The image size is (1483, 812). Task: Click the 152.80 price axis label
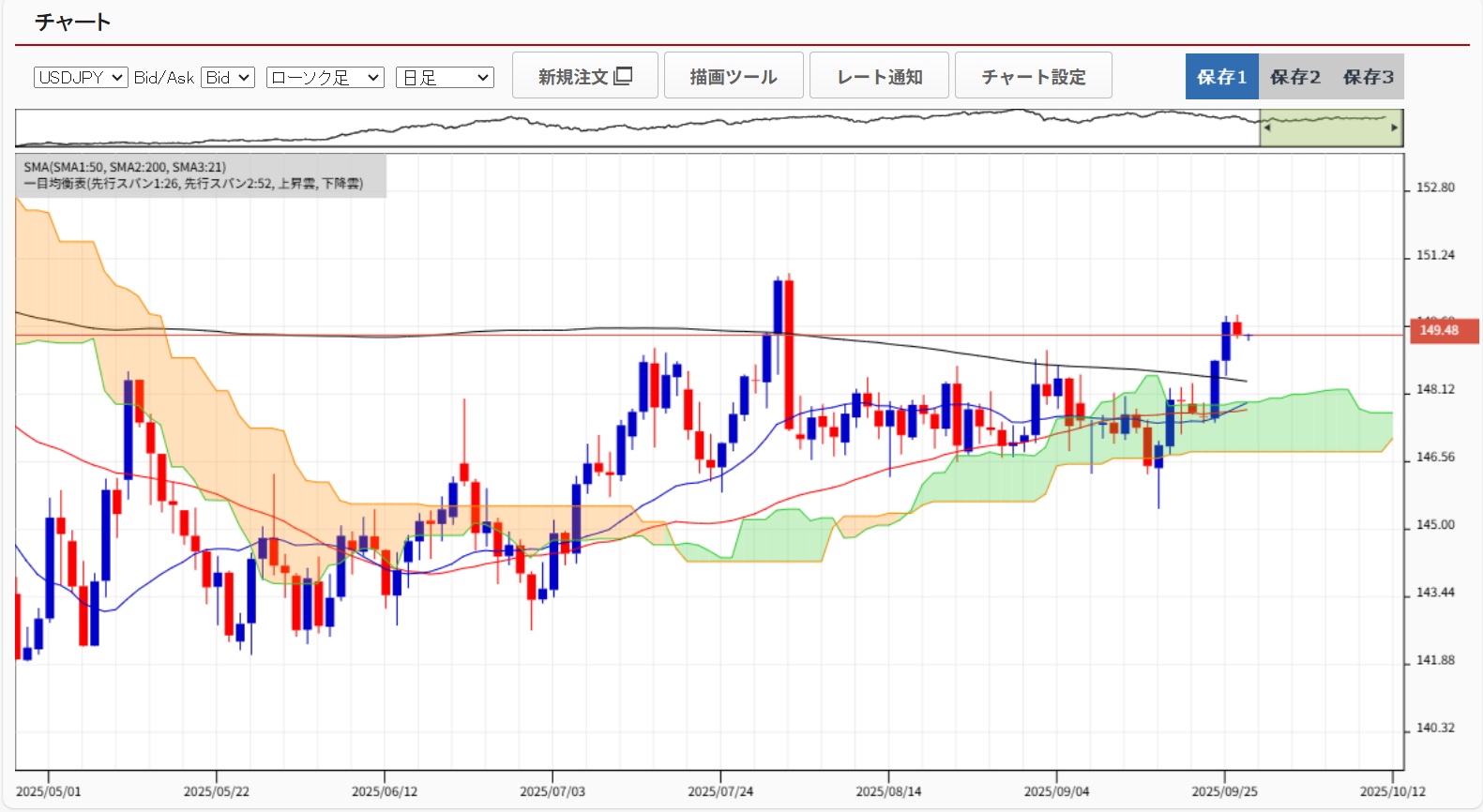pos(1435,188)
